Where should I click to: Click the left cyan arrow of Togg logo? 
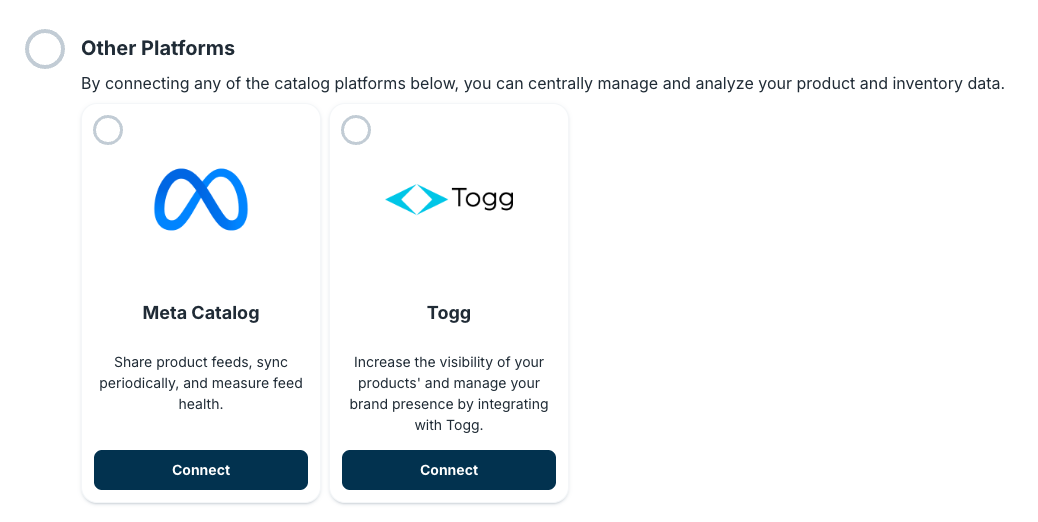click(398, 200)
